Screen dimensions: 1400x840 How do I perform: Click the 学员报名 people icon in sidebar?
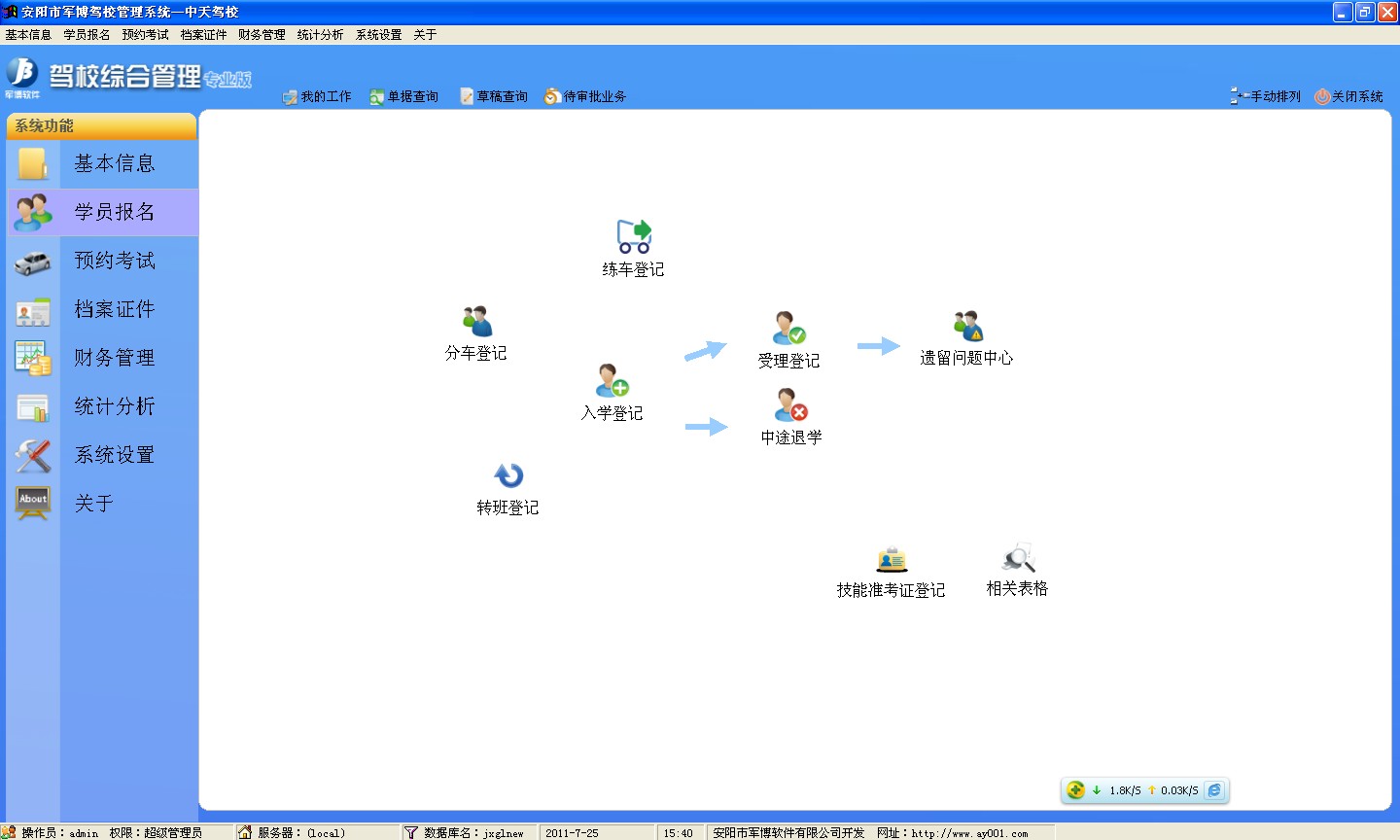point(33,212)
